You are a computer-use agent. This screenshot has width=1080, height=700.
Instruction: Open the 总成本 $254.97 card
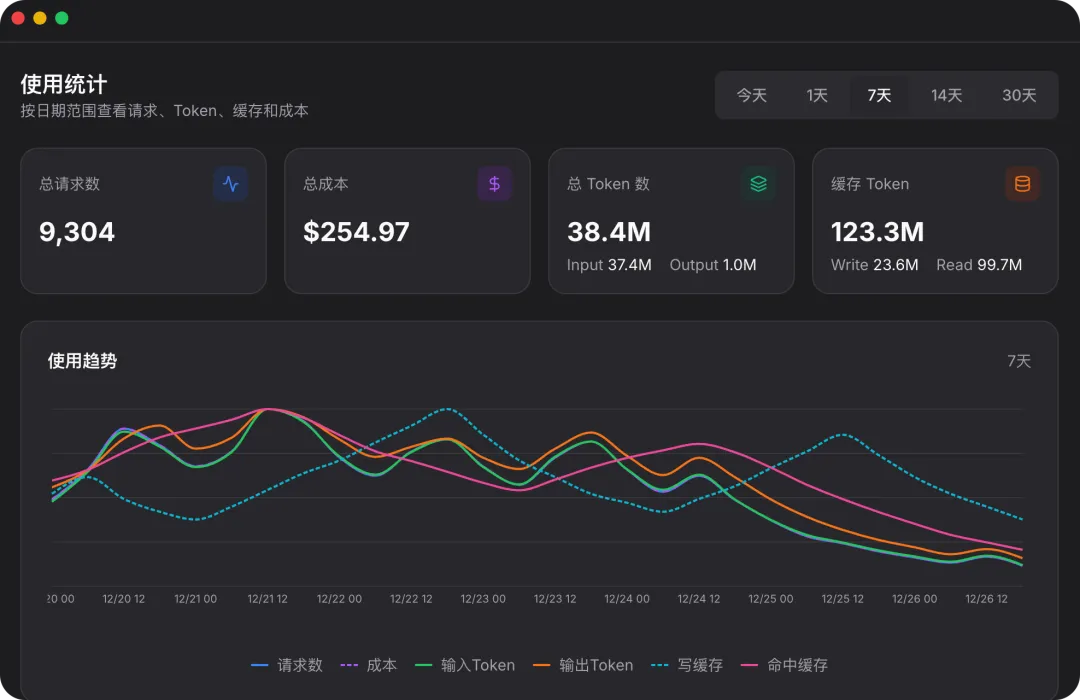point(407,221)
